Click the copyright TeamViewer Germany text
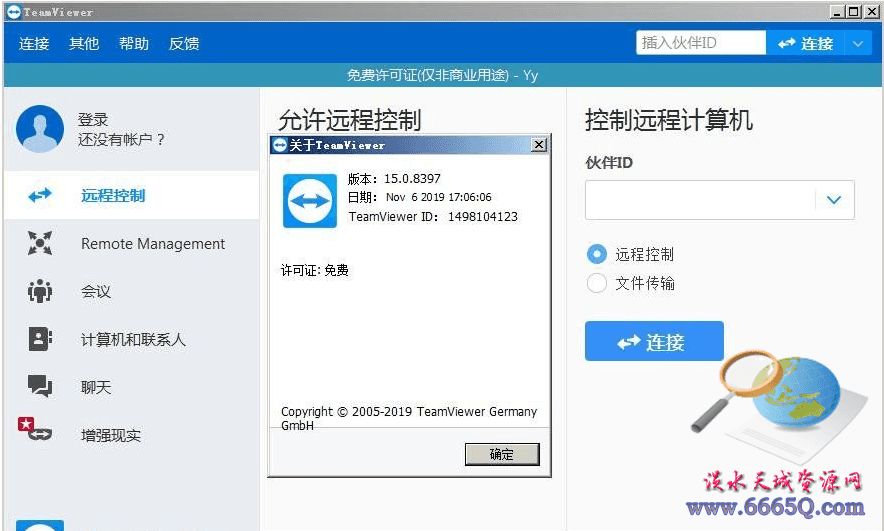The width and height of the screenshot is (884, 531). pyautogui.click(x=409, y=418)
